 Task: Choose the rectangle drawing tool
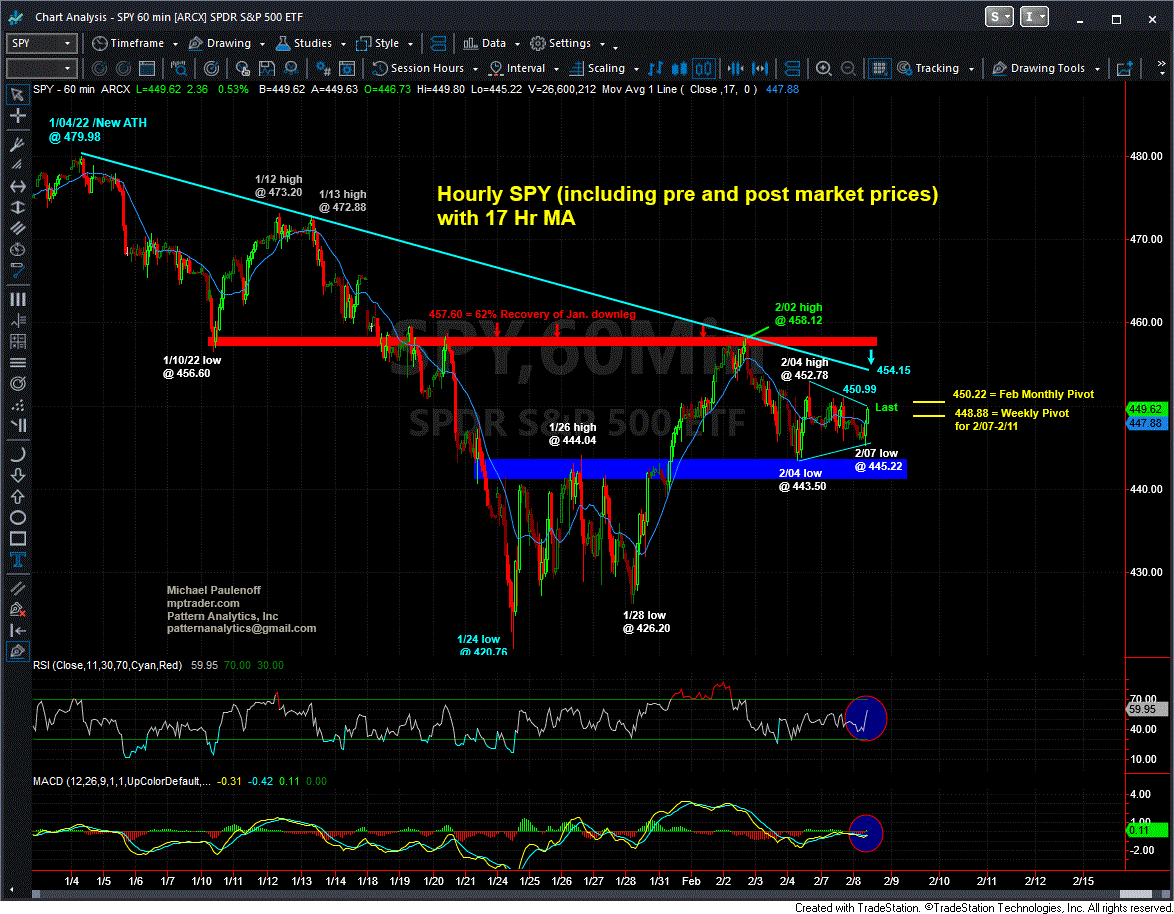17,538
